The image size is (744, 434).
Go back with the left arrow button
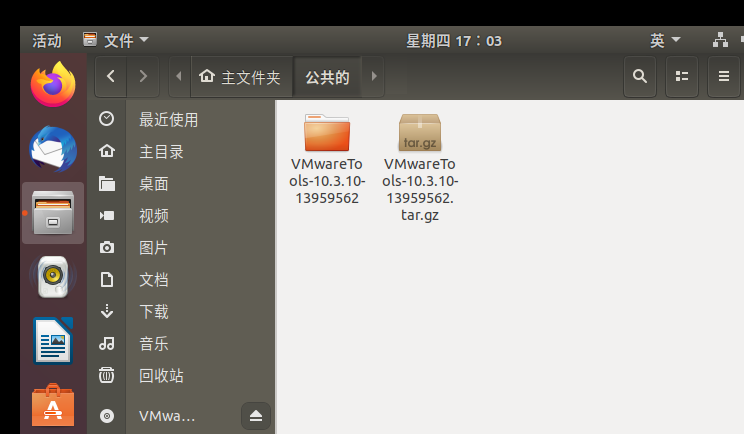click(111, 76)
